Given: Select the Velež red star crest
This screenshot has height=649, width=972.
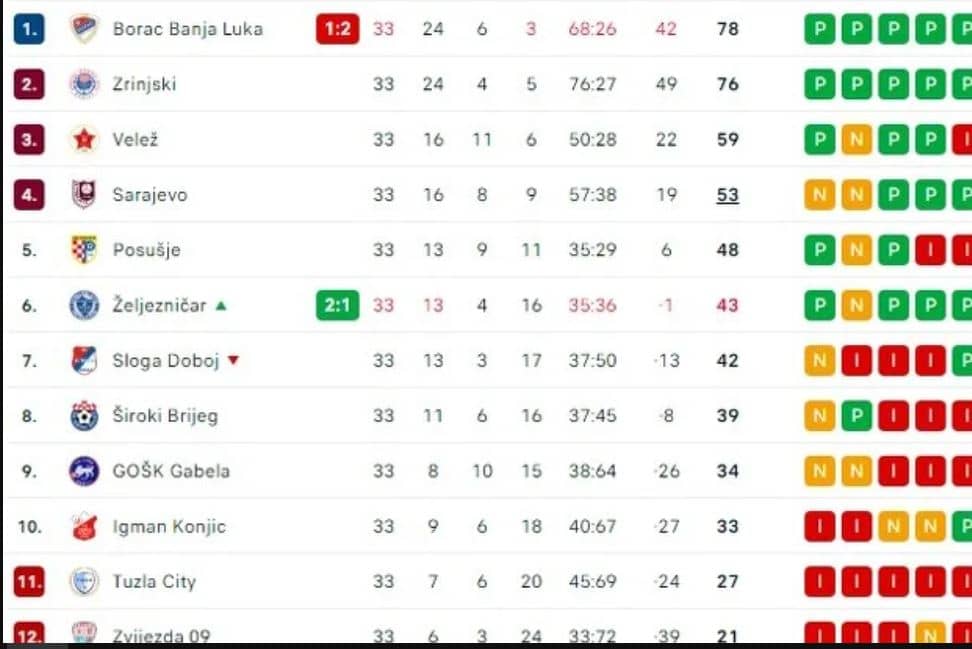Looking at the screenshot, I should click(x=84, y=139).
